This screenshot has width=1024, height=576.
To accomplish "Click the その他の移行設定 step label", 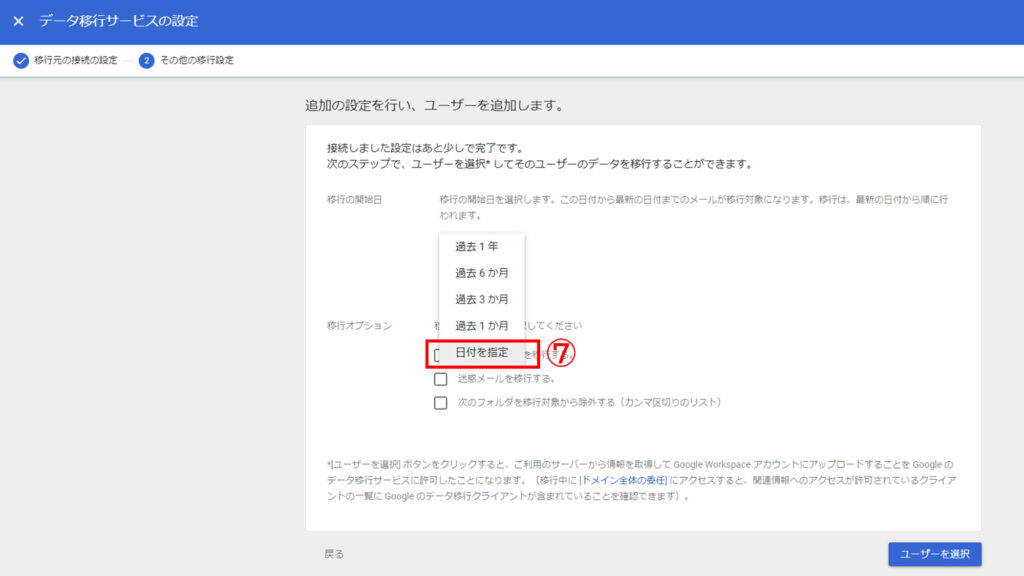I will click(x=197, y=60).
